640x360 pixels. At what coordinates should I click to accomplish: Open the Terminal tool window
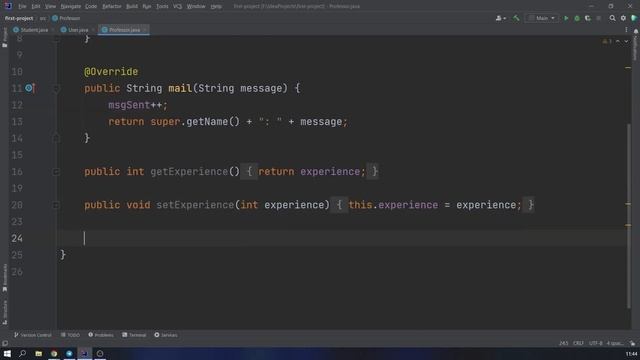pos(134,335)
